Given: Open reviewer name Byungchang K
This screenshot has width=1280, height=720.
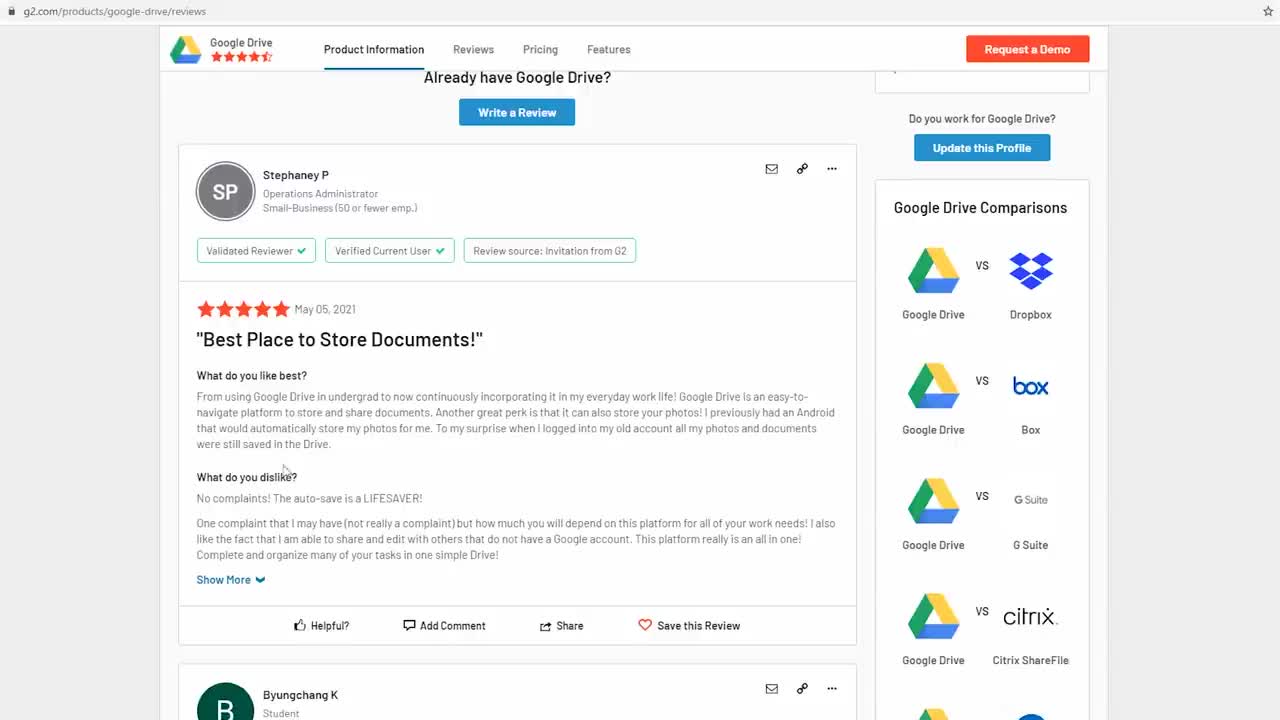Looking at the screenshot, I should click(x=300, y=695).
